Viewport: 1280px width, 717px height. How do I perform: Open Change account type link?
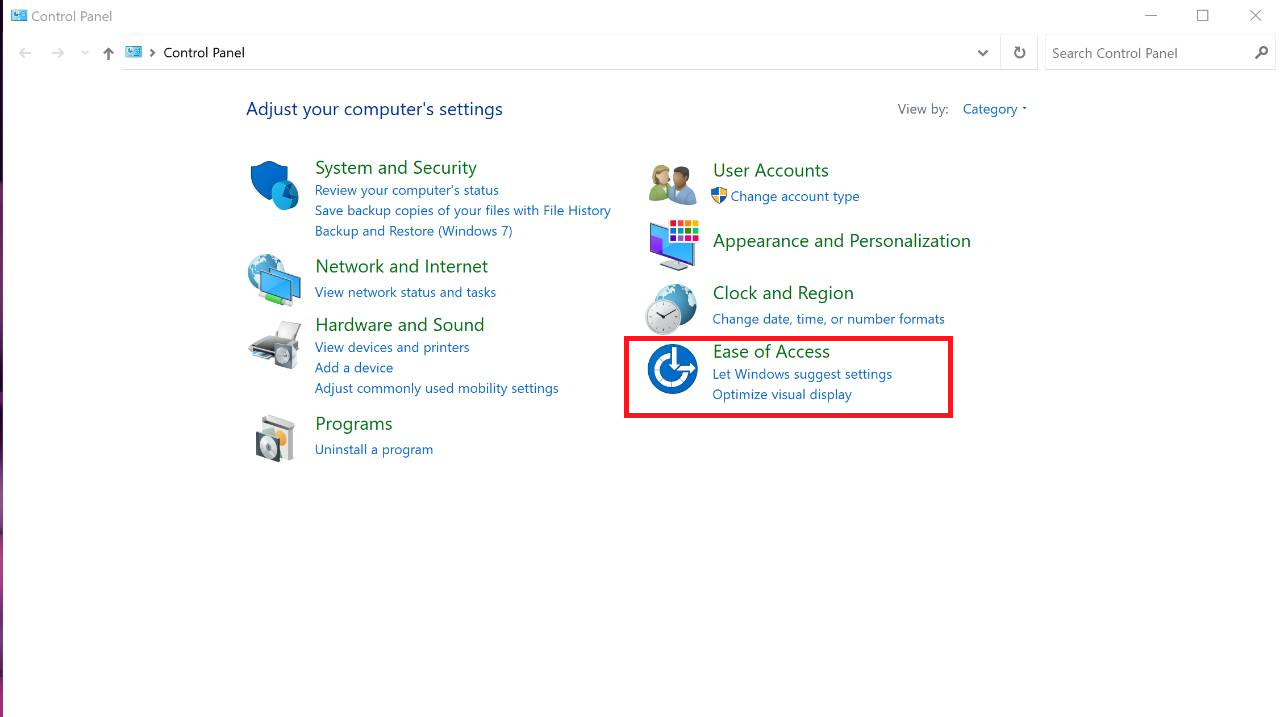pos(794,196)
